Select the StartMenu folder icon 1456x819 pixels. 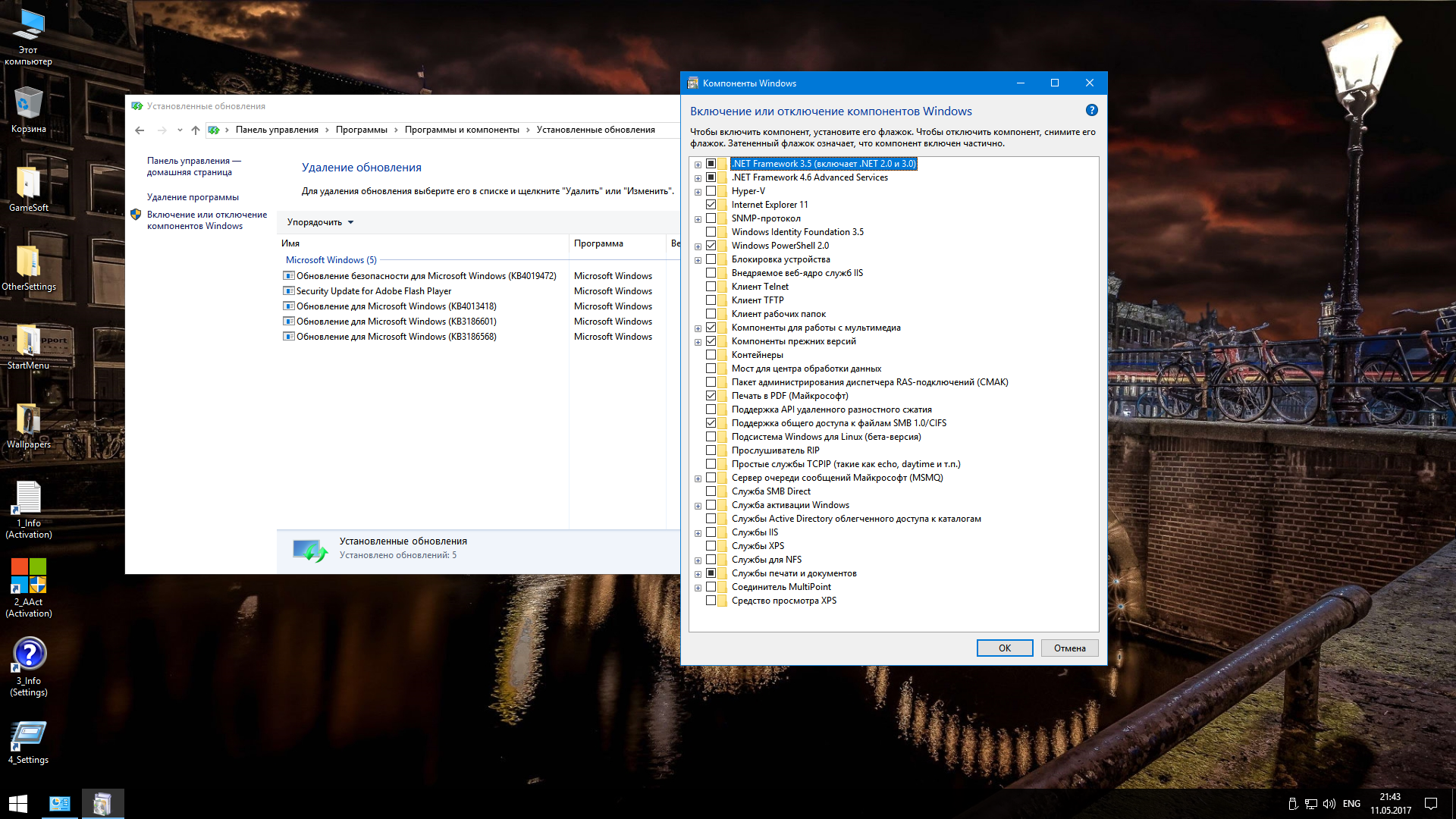tap(28, 347)
